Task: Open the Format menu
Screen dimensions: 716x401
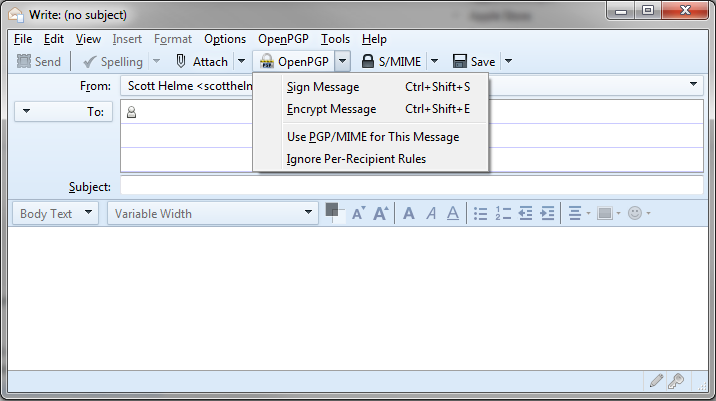Action: click(173, 39)
